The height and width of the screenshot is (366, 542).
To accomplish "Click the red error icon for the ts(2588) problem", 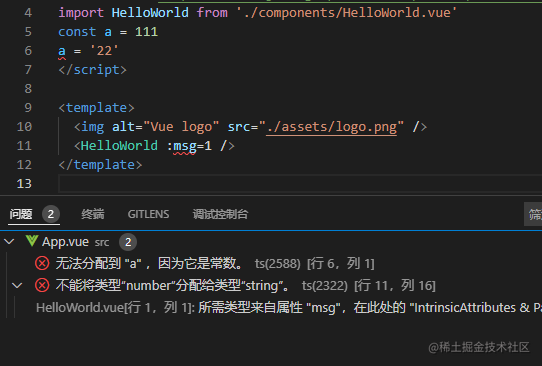I will (42, 263).
